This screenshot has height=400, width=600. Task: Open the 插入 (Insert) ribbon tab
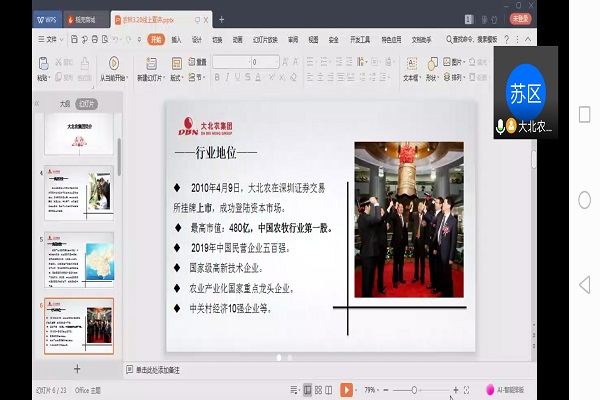click(x=176, y=39)
